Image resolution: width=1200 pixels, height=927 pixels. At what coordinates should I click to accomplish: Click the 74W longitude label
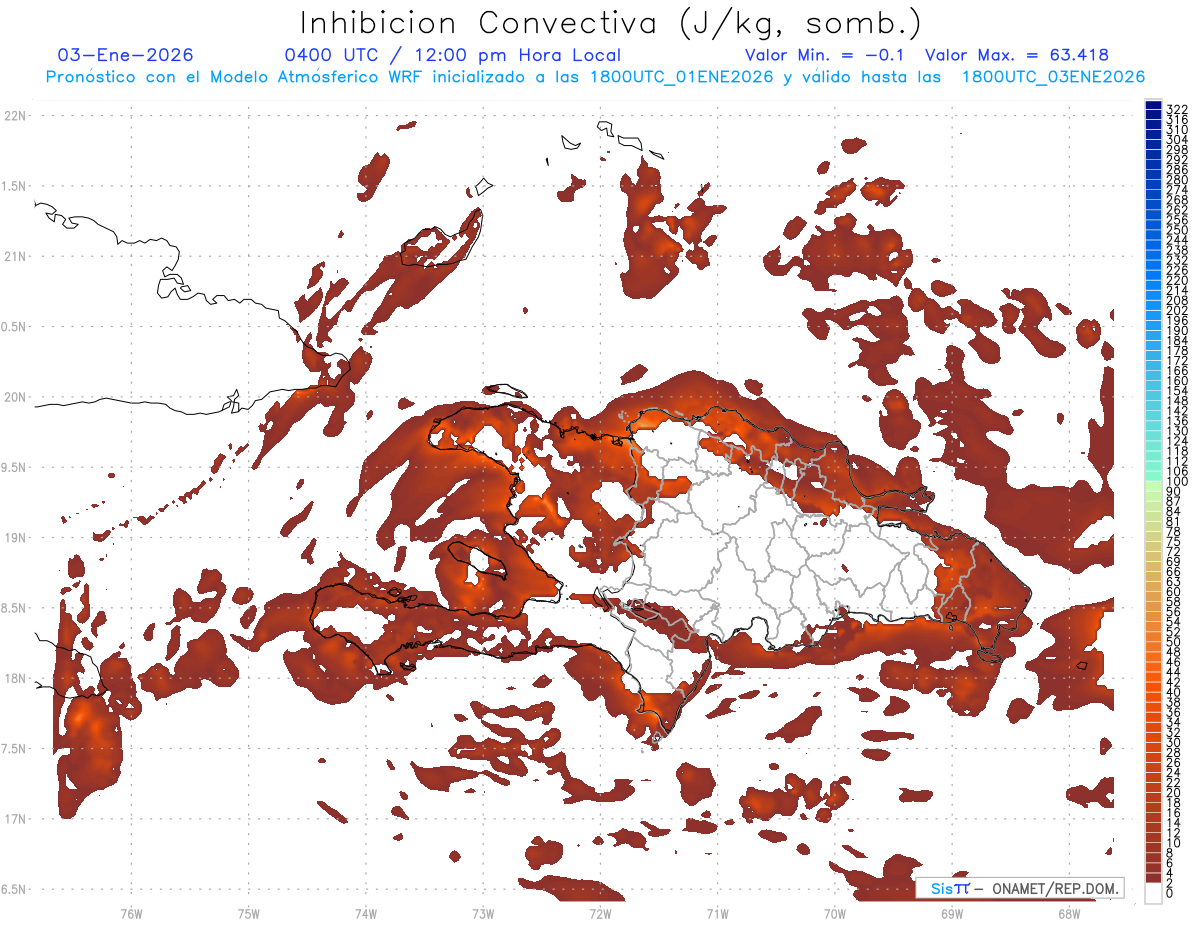tap(366, 913)
